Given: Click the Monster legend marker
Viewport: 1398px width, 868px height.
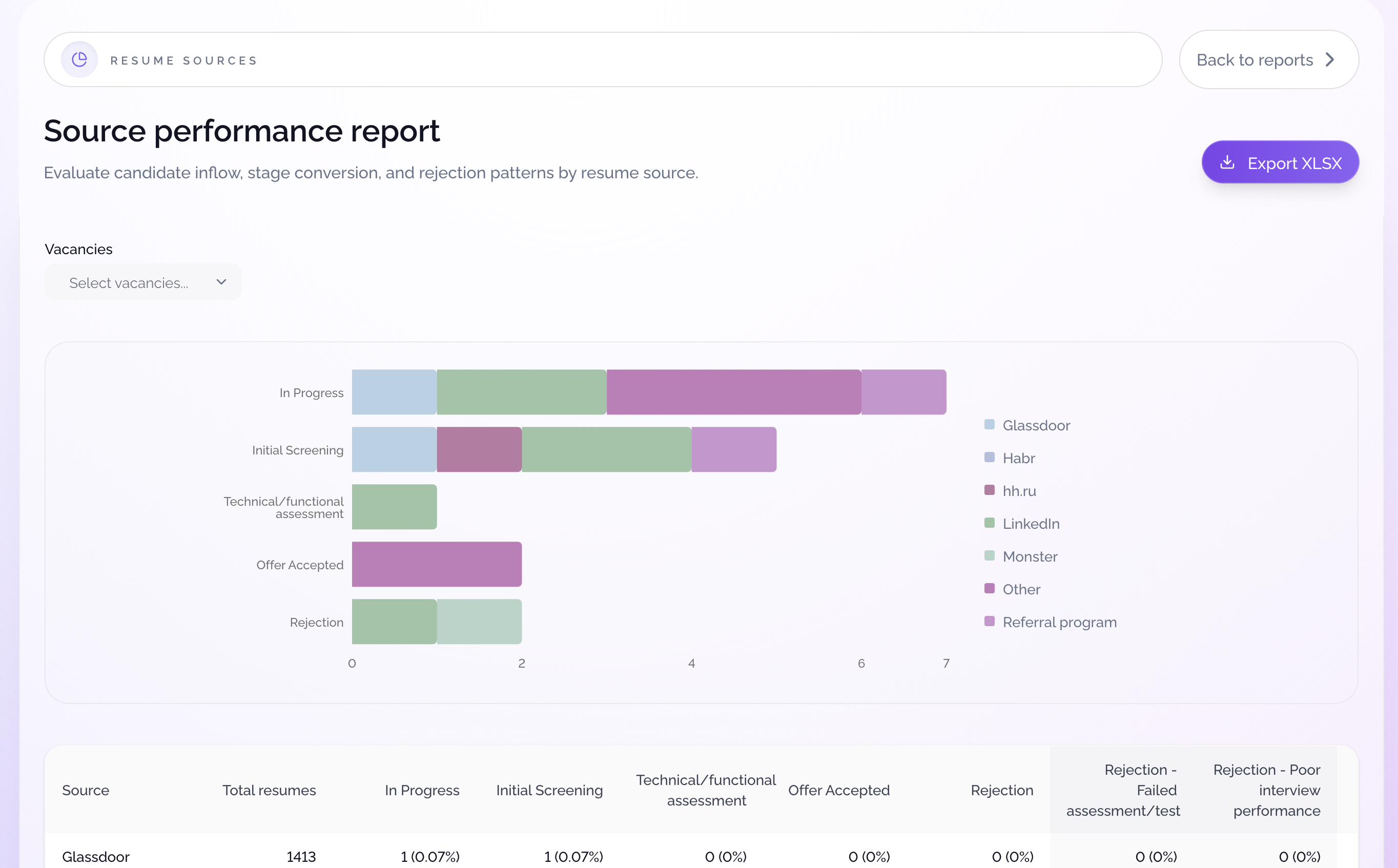Looking at the screenshot, I should tap(989, 556).
